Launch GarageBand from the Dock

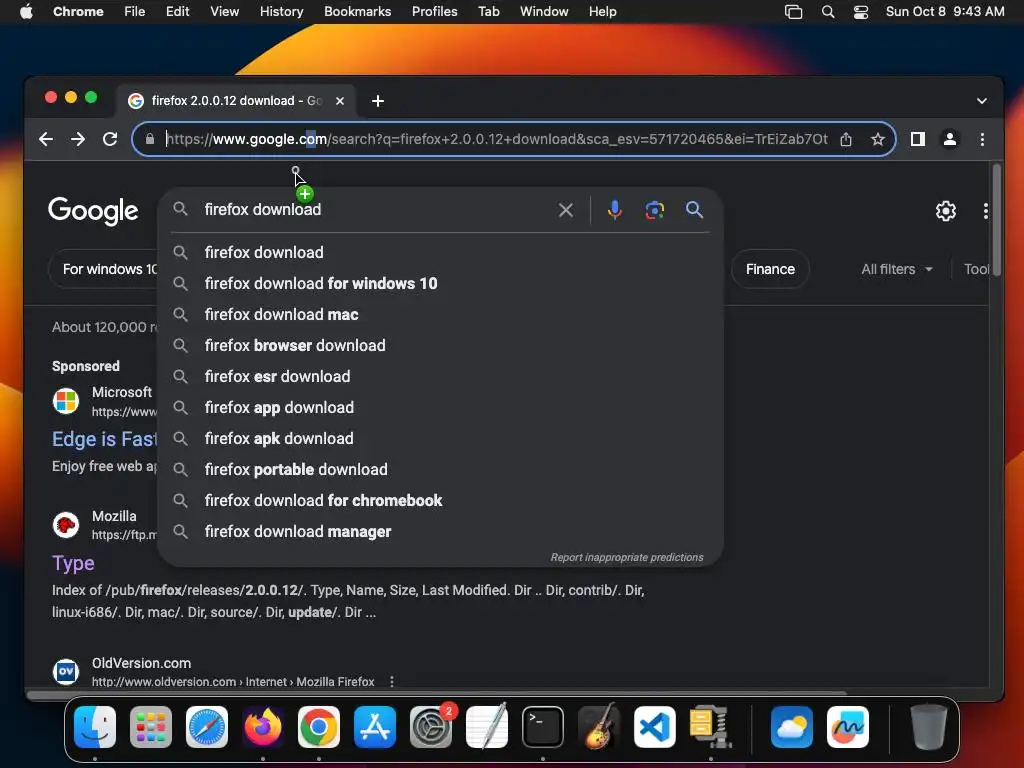tap(598, 726)
